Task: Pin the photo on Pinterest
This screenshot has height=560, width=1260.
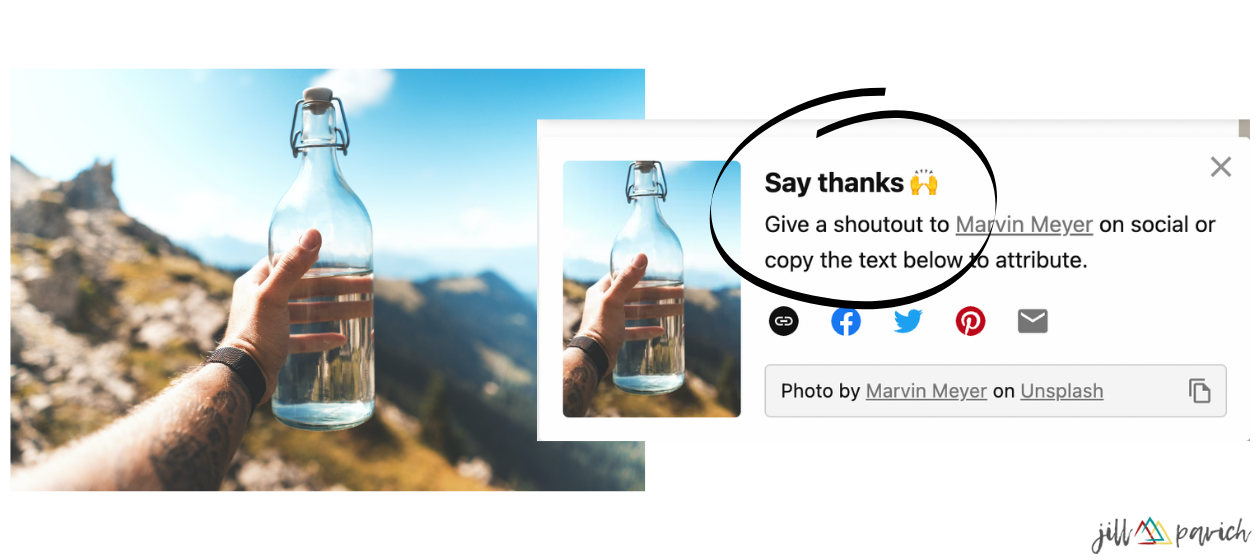Action: pos(970,321)
